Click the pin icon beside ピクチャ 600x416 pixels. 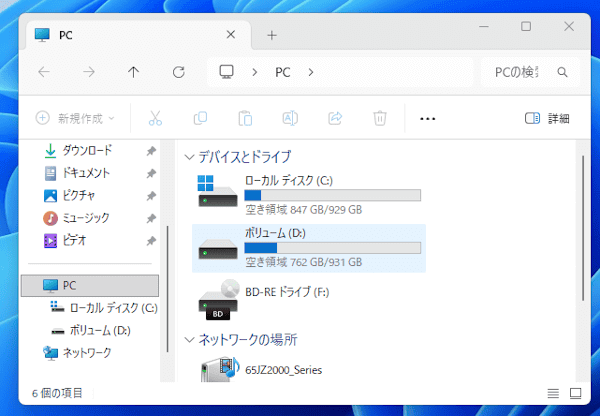pyautogui.click(x=151, y=196)
